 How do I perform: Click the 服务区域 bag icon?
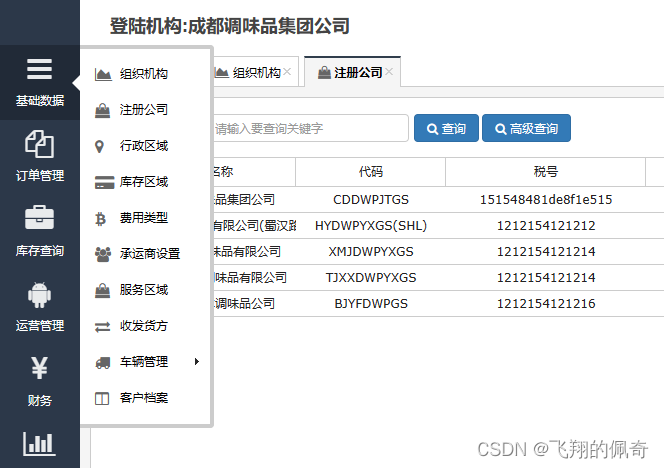pyautogui.click(x=102, y=290)
